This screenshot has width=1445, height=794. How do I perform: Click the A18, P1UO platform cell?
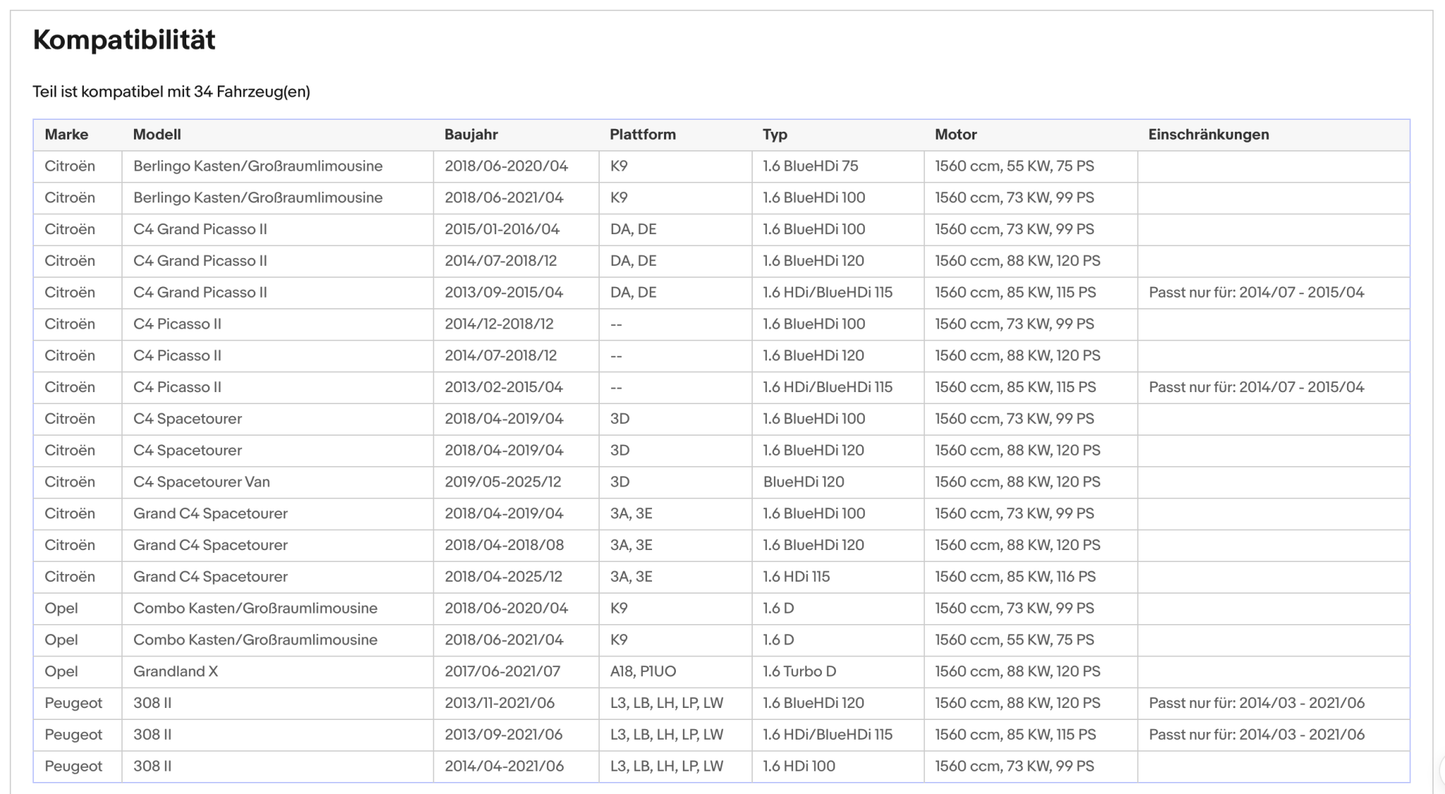coord(675,671)
